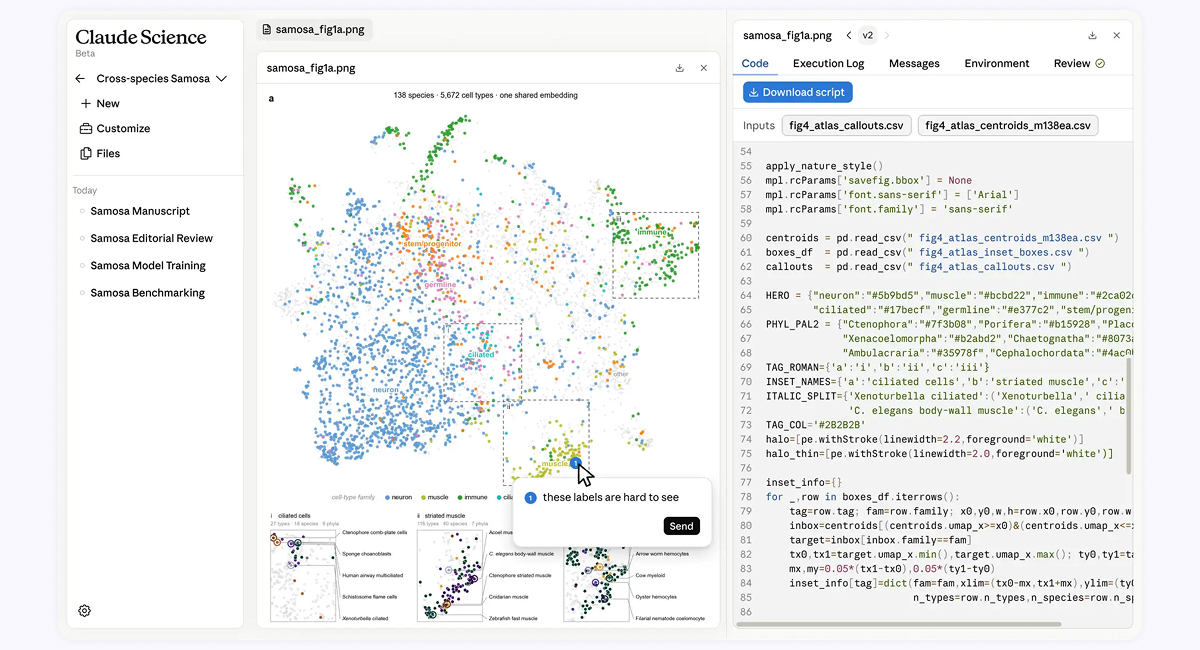The height and width of the screenshot is (650, 1200).
Task: Open the settings gear in sidebar
Action: [x=85, y=611]
